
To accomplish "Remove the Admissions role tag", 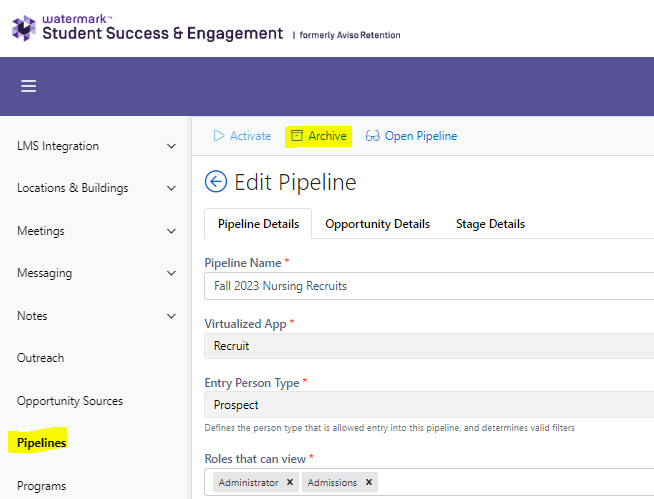I will click(x=369, y=482).
